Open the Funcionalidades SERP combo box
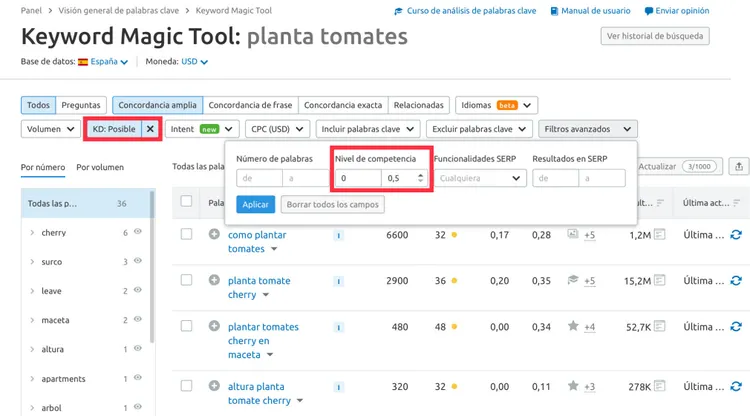This screenshot has width=750, height=416. coord(480,178)
